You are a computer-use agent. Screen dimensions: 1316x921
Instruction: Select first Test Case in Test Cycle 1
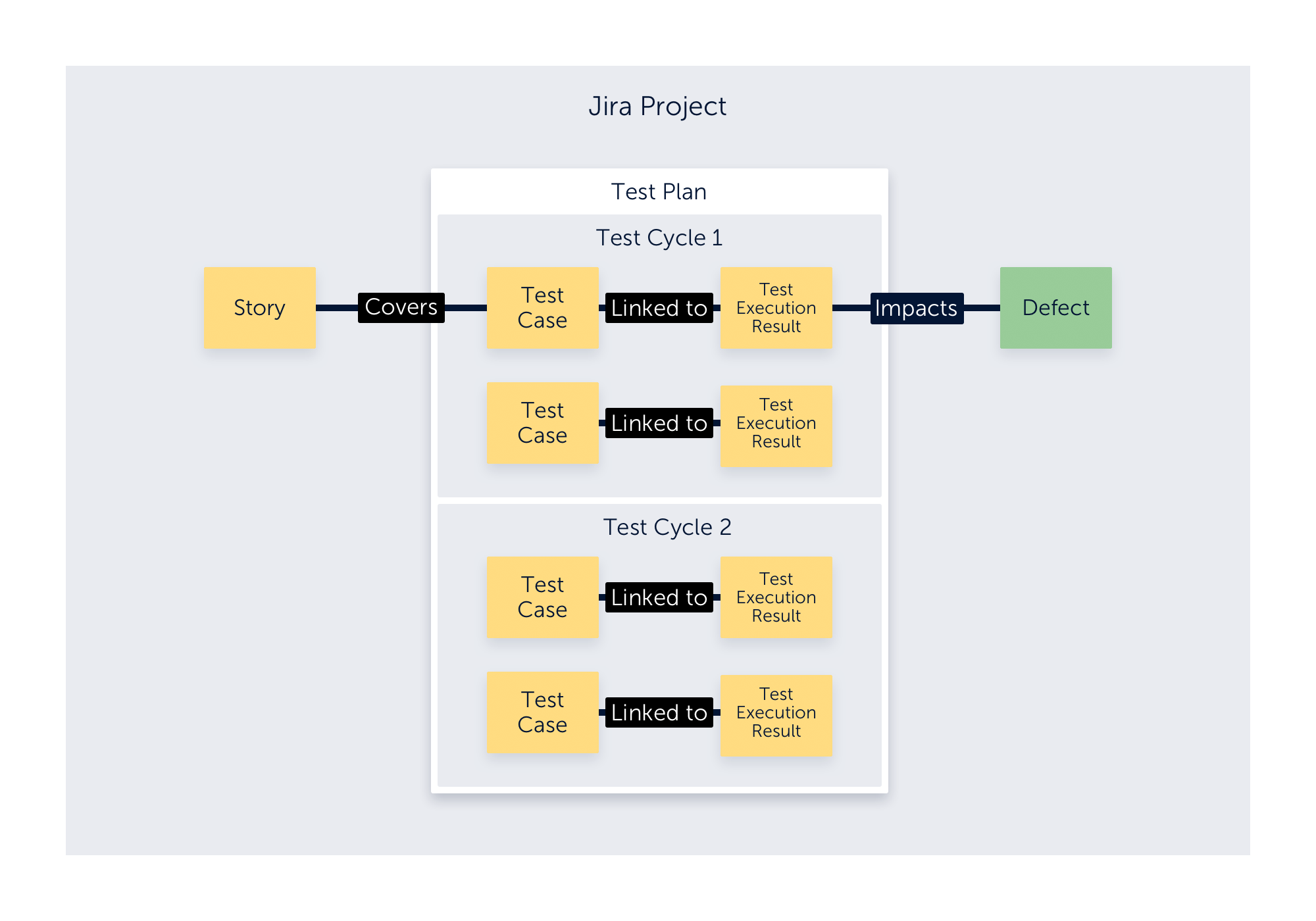click(x=542, y=308)
